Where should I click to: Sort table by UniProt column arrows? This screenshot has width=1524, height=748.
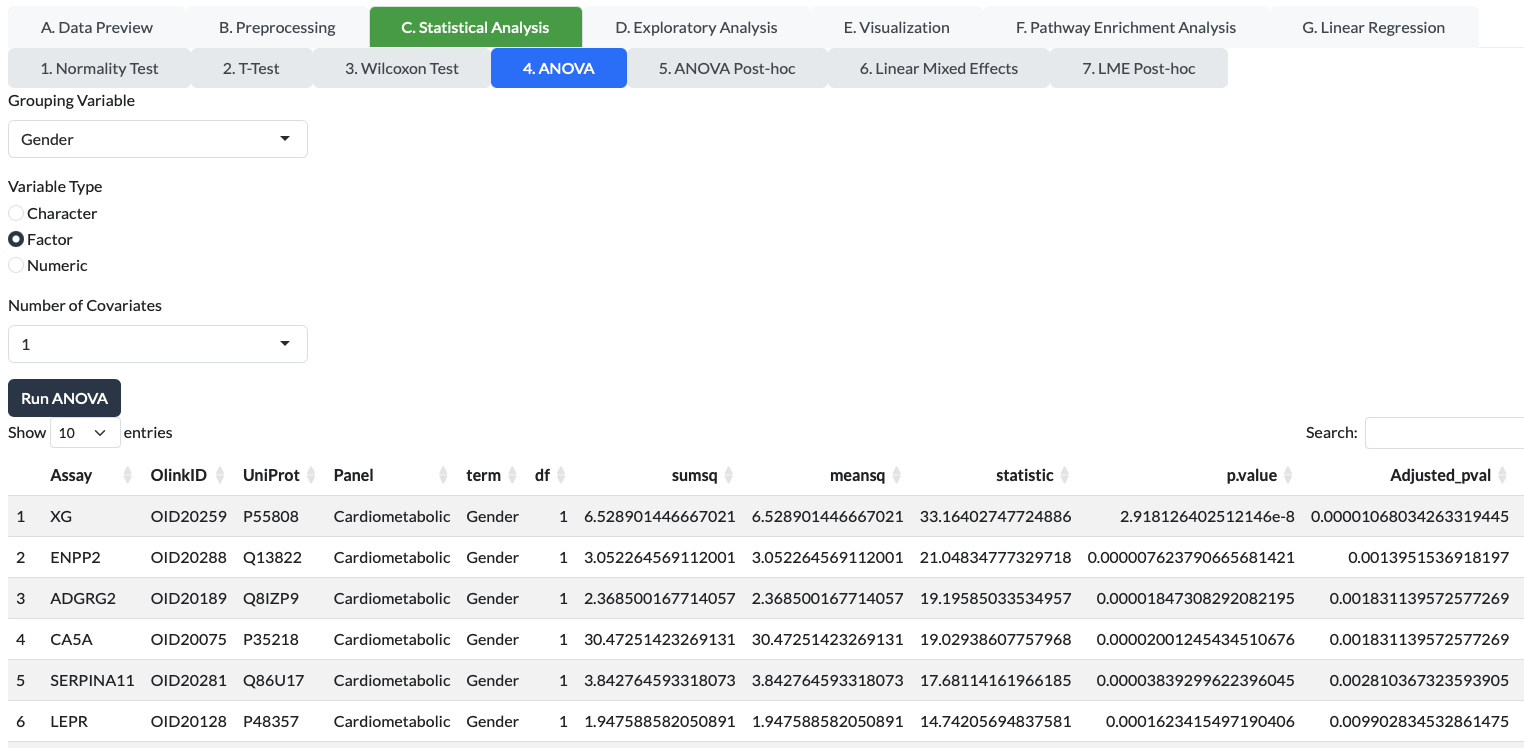311,476
